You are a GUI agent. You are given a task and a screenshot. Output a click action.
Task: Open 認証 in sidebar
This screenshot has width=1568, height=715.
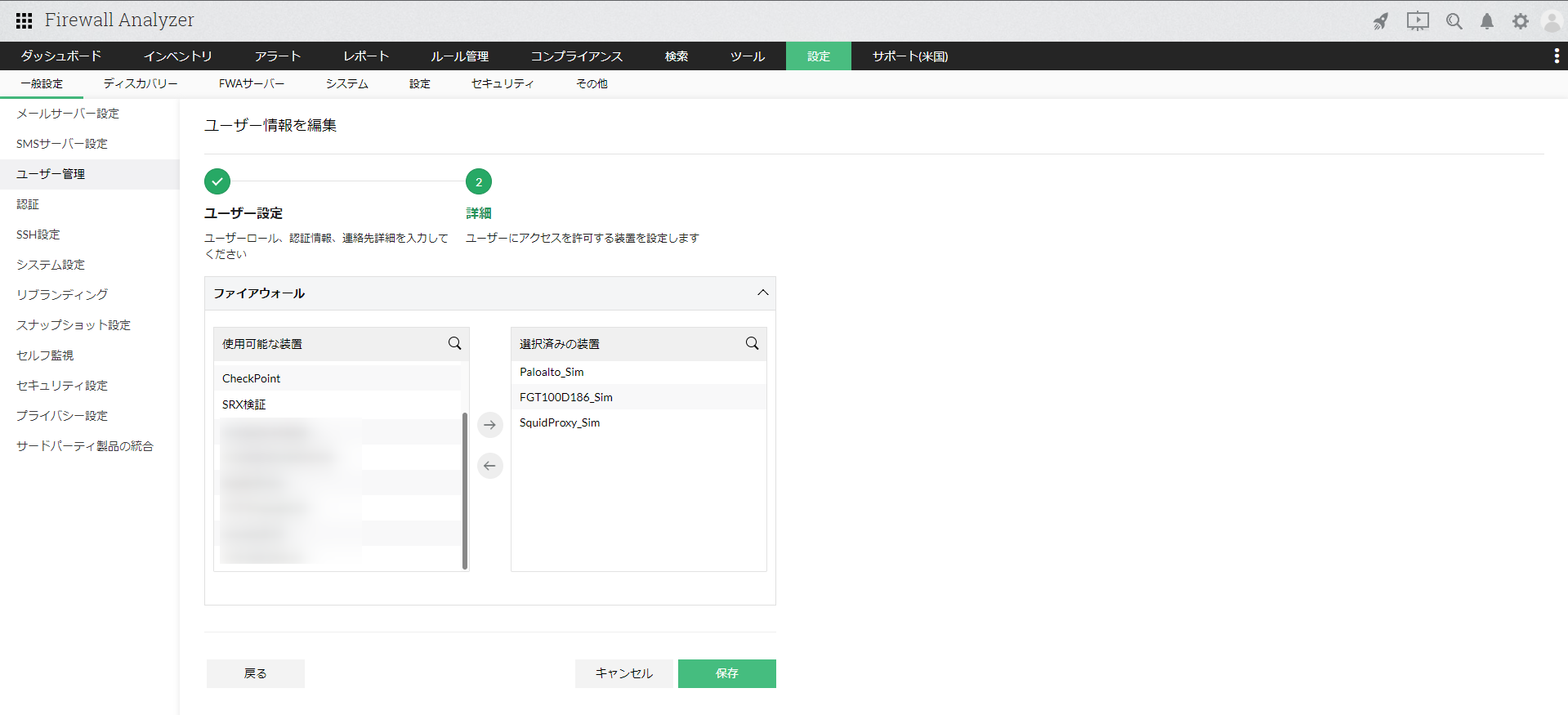(90, 204)
